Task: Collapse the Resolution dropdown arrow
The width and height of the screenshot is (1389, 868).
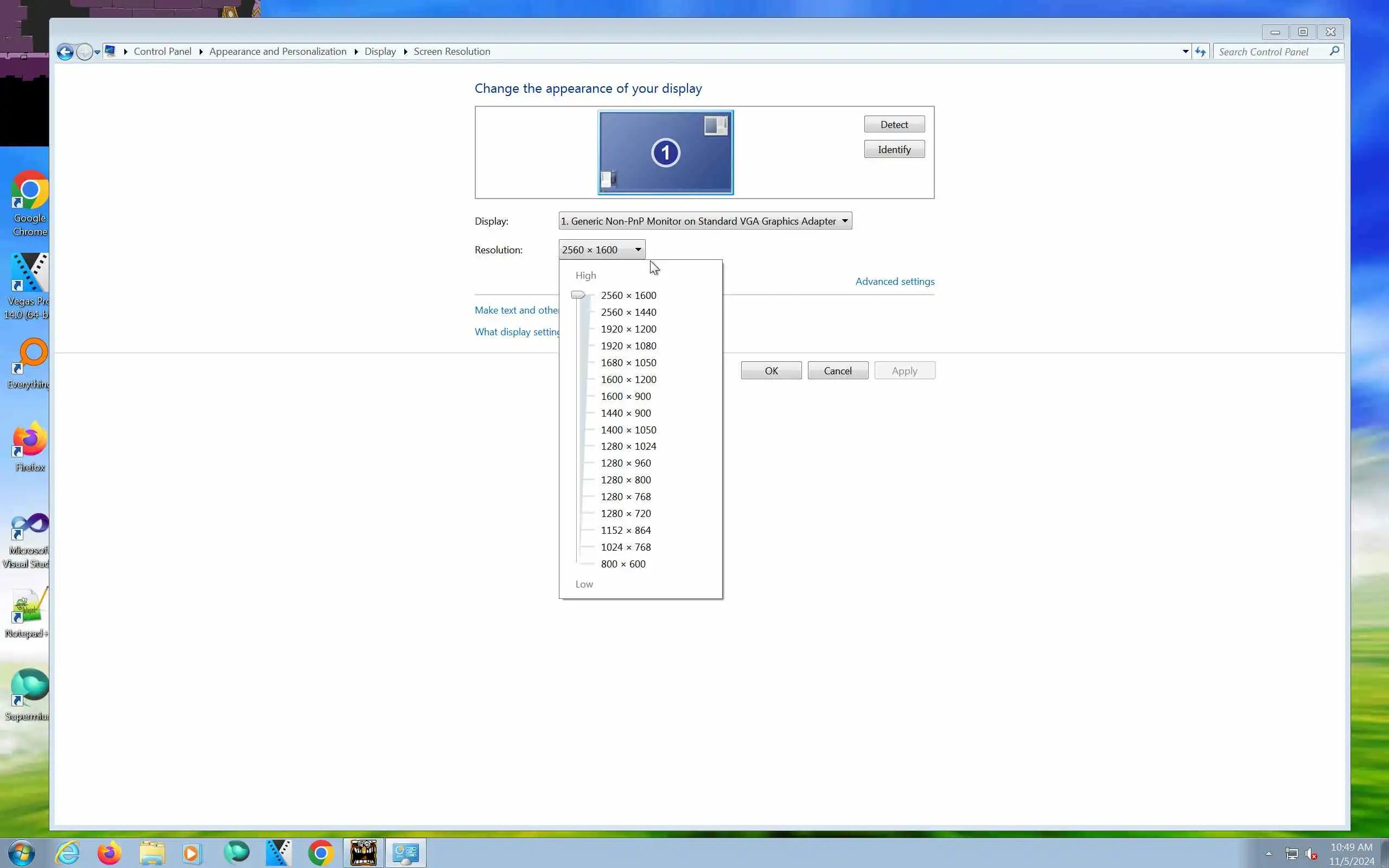Action: click(638, 250)
